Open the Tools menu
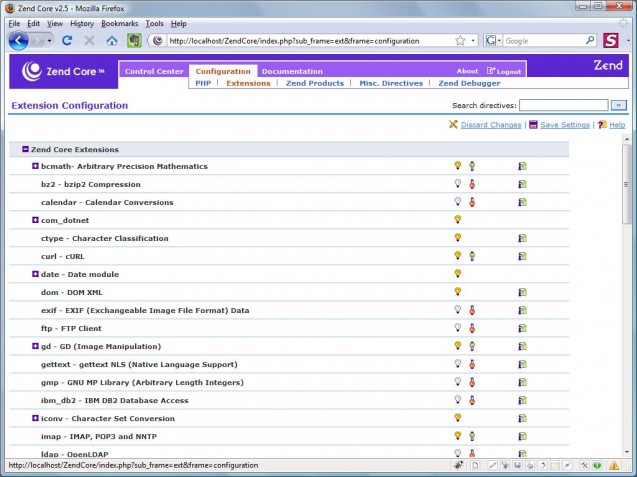637x477 pixels. coord(154,24)
